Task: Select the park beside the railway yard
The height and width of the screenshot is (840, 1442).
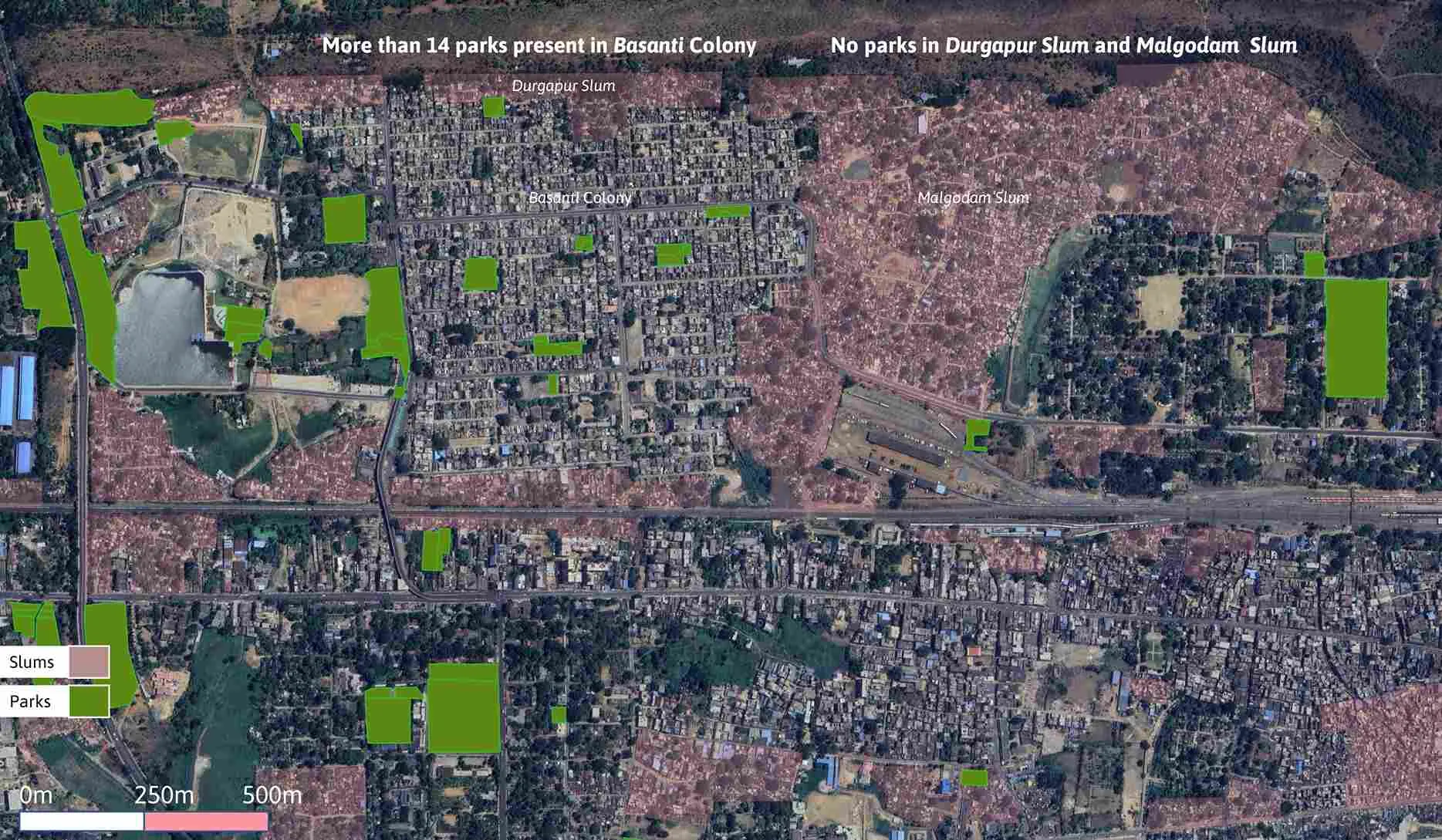Action: 977,434
